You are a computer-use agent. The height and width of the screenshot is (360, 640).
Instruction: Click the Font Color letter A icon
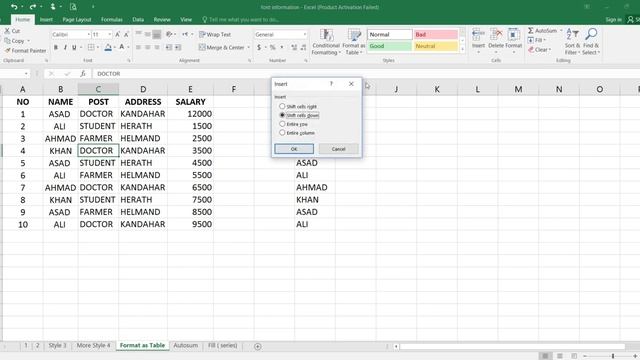pos(121,47)
